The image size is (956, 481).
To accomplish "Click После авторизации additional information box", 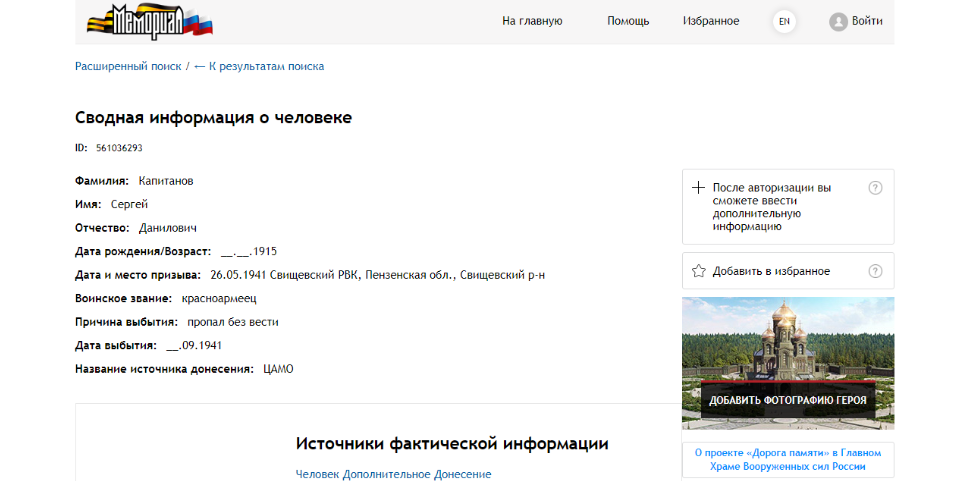I will pos(788,207).
